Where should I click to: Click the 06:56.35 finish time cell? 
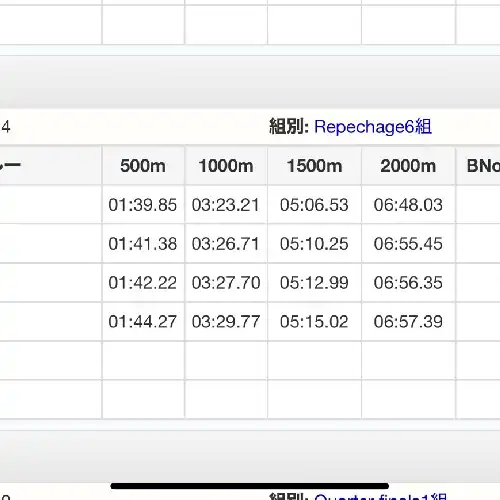[x=408, y=283]
